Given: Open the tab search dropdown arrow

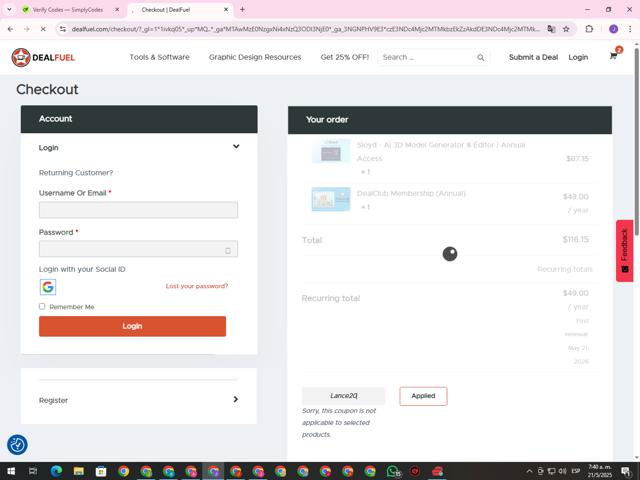Looking at the screenshot, I should [9, 9].
